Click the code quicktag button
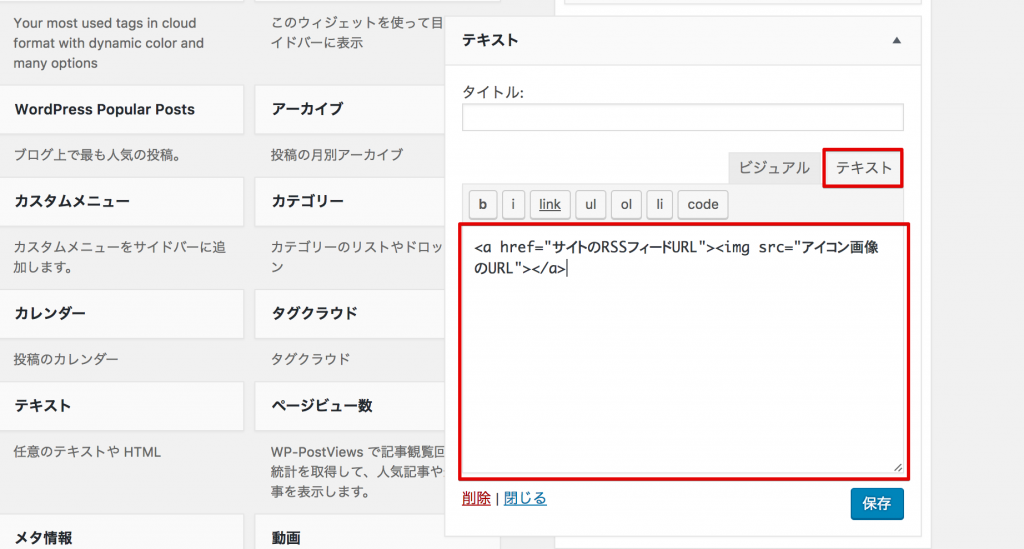The width and height of the screenshot is (1024, 549). click(702, 204)
